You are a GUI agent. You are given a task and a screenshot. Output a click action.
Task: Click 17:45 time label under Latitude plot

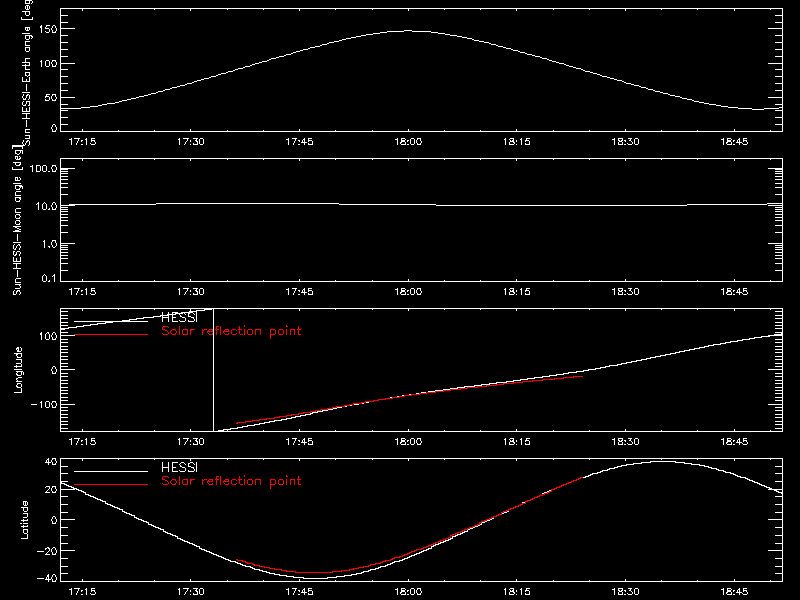click(x=299, y=592)
